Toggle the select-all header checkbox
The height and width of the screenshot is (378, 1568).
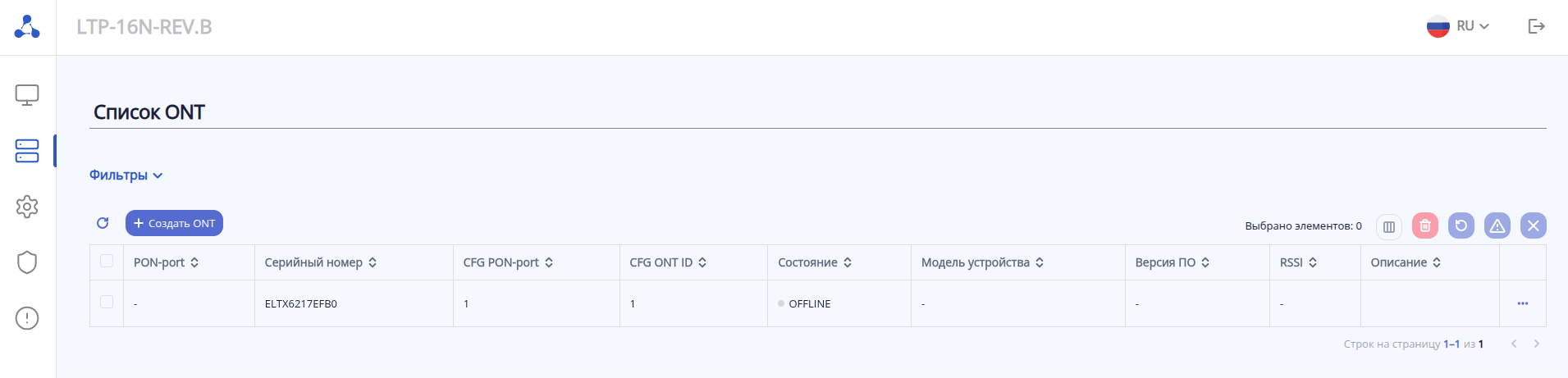107,262
